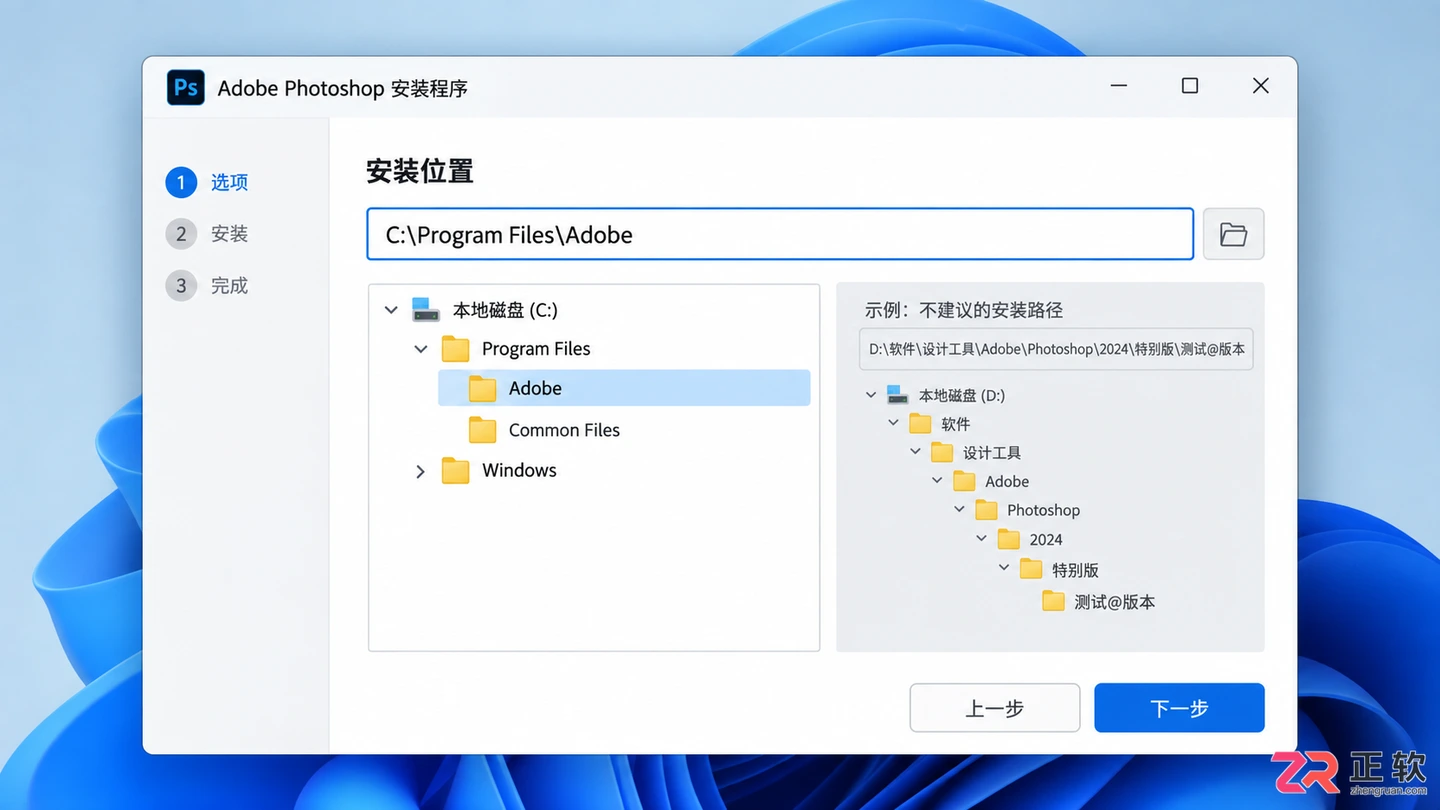Select the 设计工具 label text
Image resolution: width=1440 pixels, height=810 pixels.
click(992, 453)
